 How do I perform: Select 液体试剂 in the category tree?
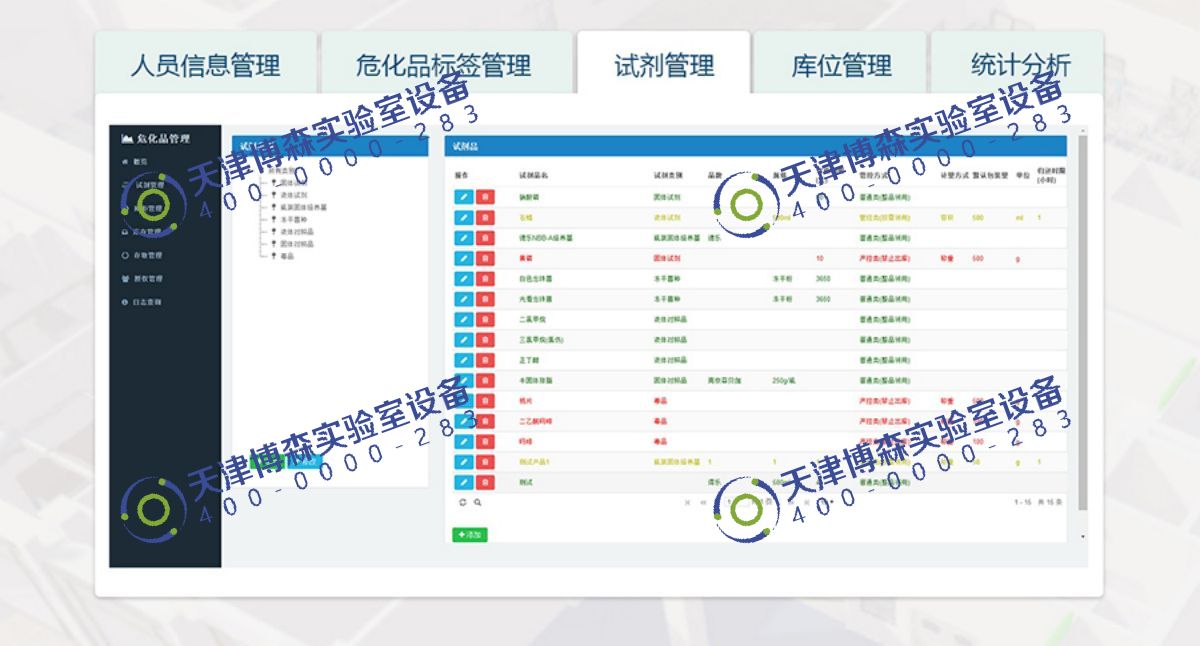[293, 195]
